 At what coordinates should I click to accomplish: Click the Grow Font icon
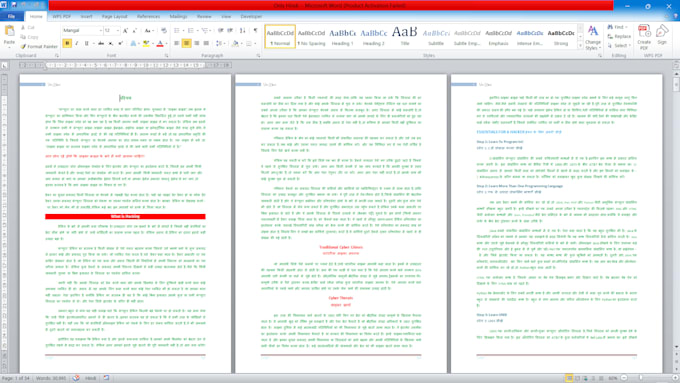pos(125,31)
